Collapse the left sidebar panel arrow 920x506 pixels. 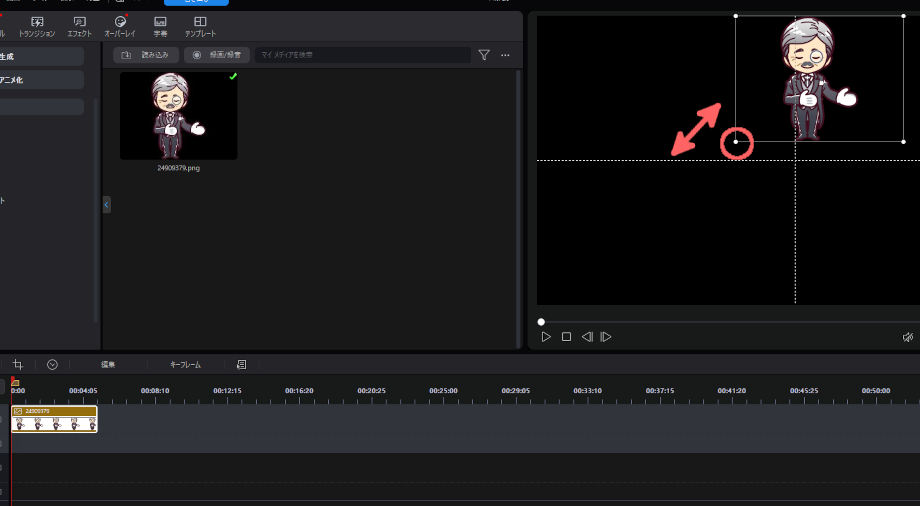pos(107,204)
